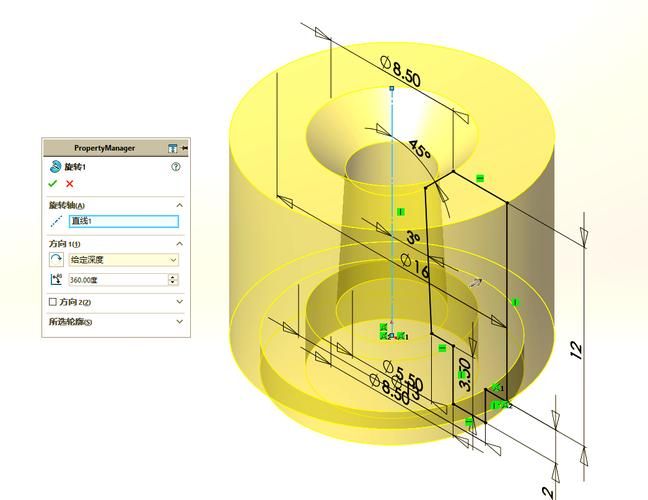Cancel the revolve with red X
The width and height of the screenshot is (648, 500).
[x=70, y=184]
